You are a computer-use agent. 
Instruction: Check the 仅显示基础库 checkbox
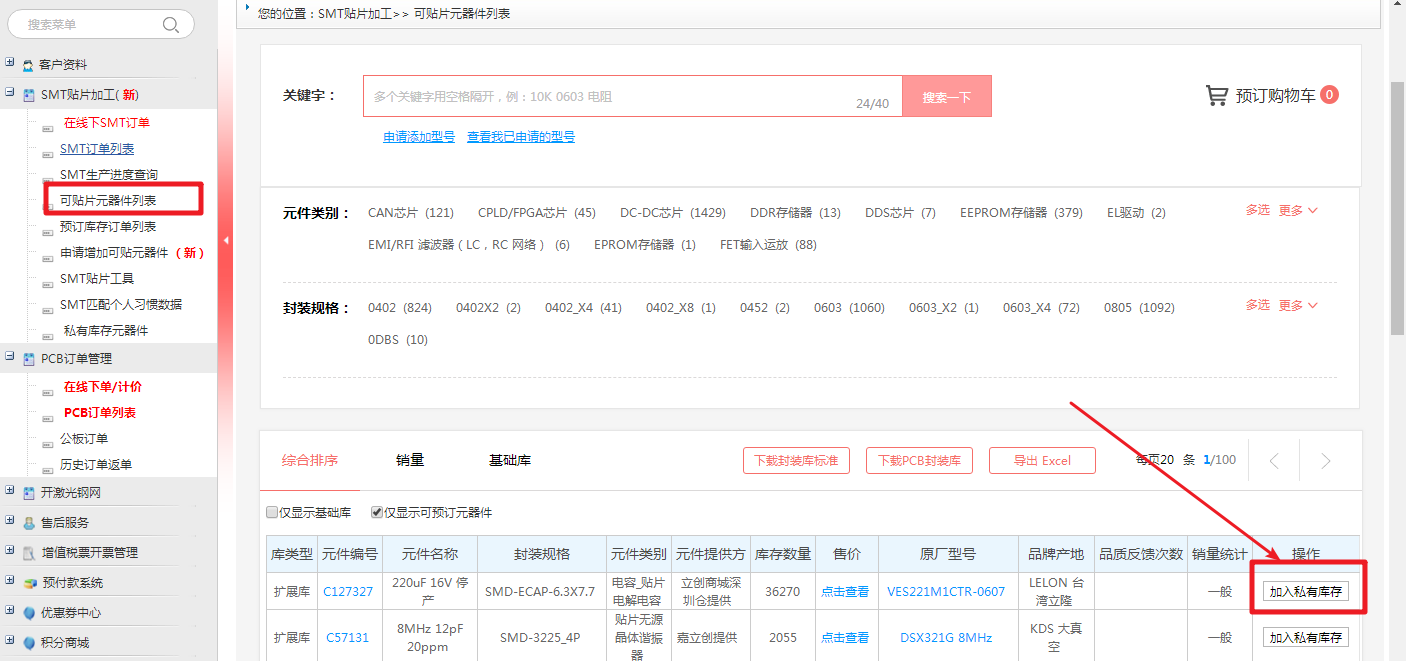click(272, 513)
